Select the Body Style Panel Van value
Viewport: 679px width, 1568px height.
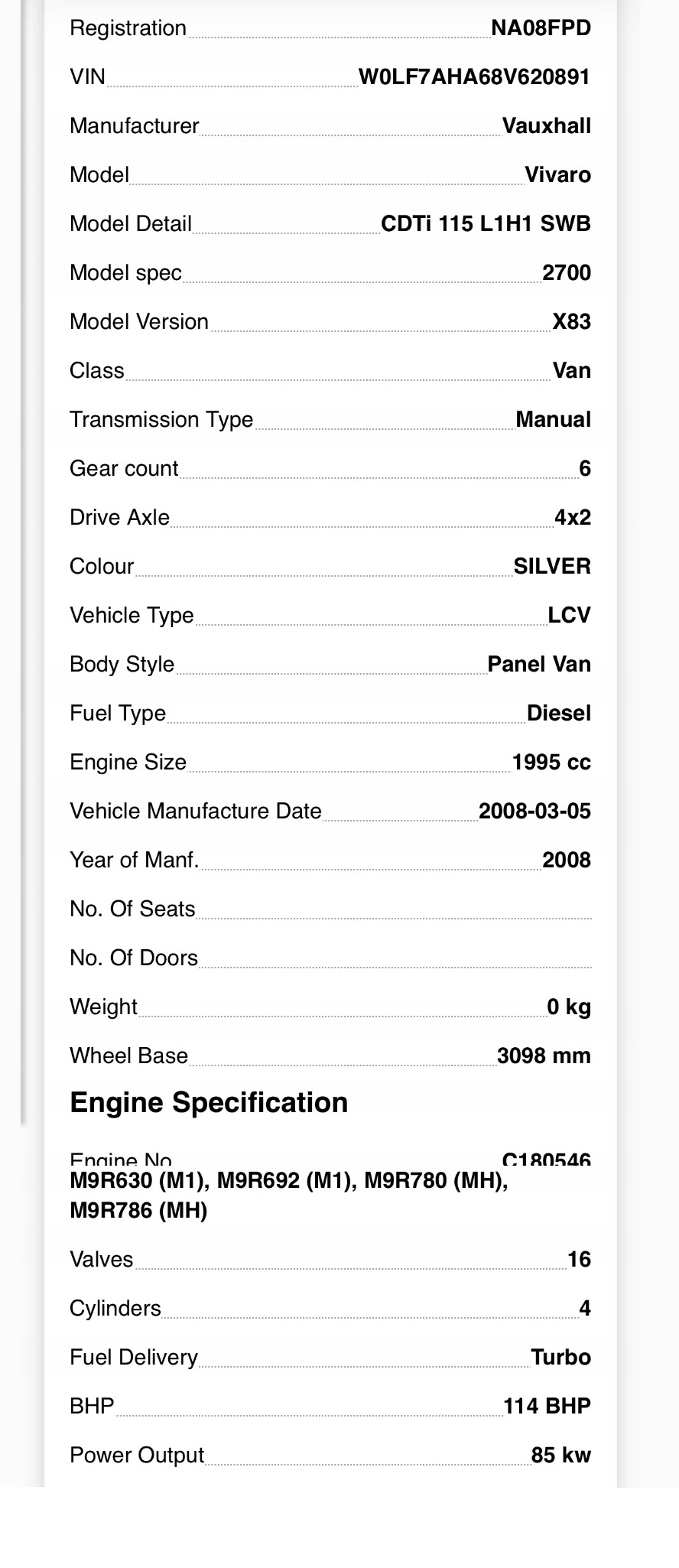coord(539,665)
